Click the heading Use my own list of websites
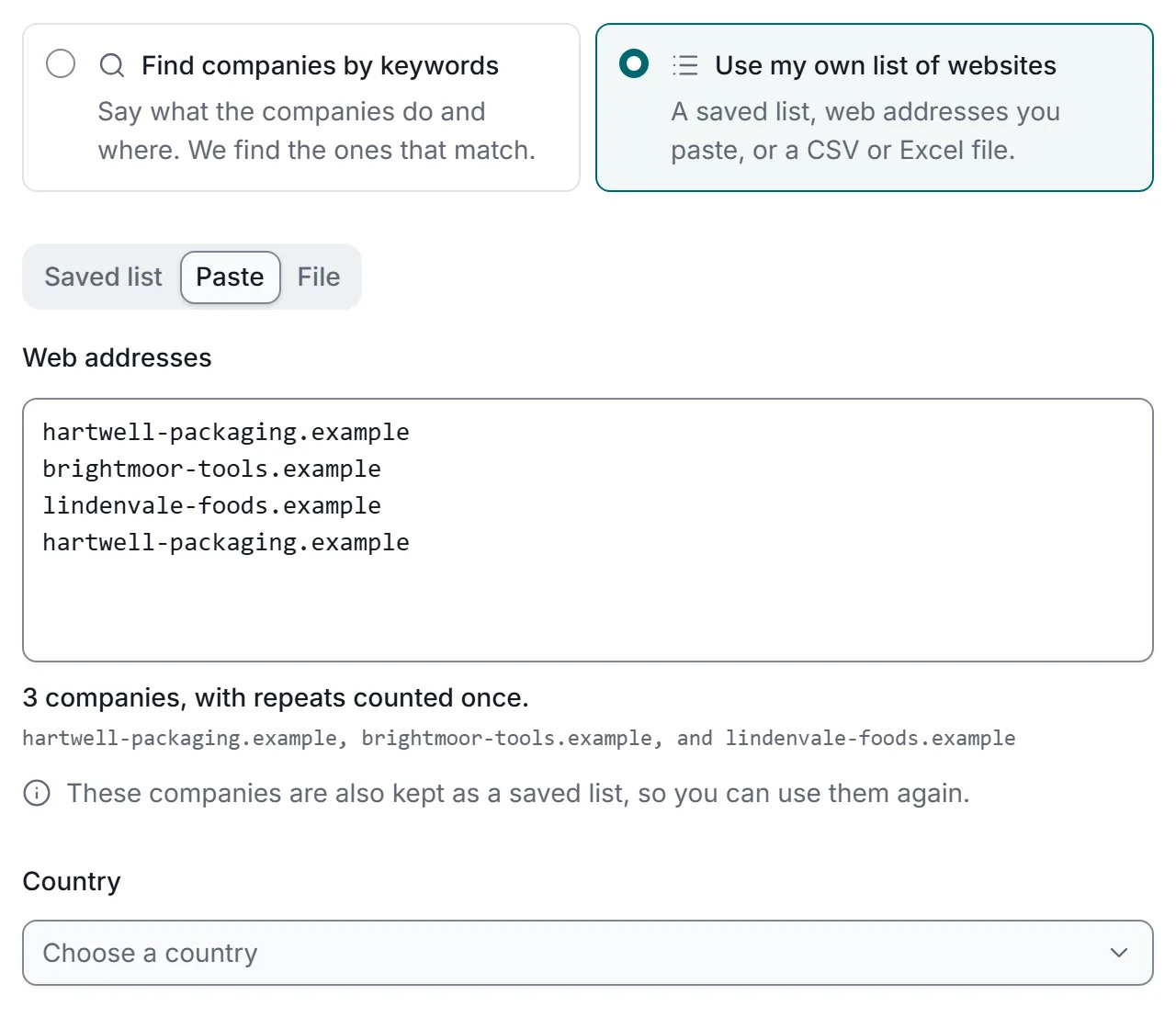The height and width of the screenshot is (1029, 1176). tap(886, 65)
